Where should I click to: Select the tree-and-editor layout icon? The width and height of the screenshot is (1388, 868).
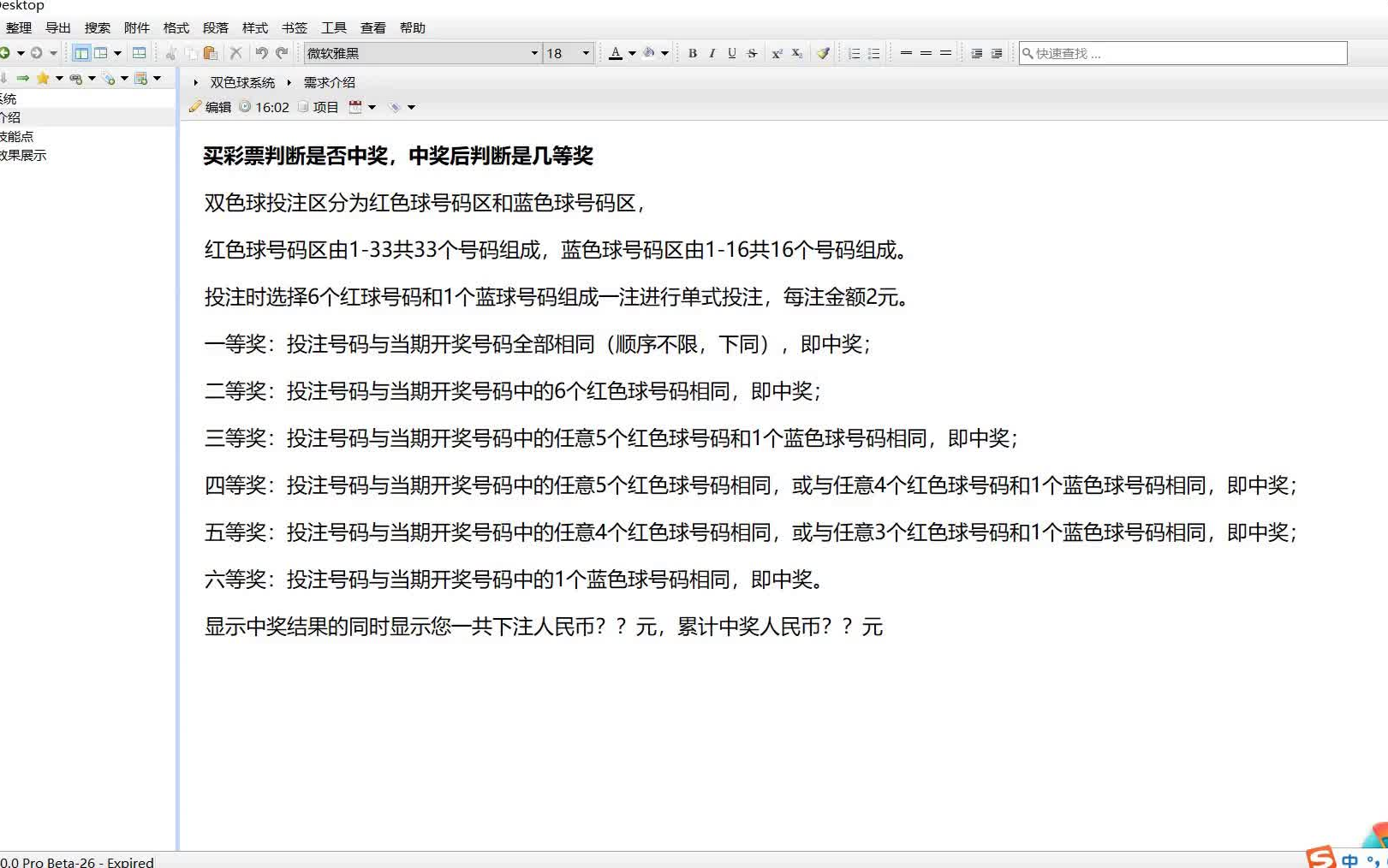pos(81,53)
